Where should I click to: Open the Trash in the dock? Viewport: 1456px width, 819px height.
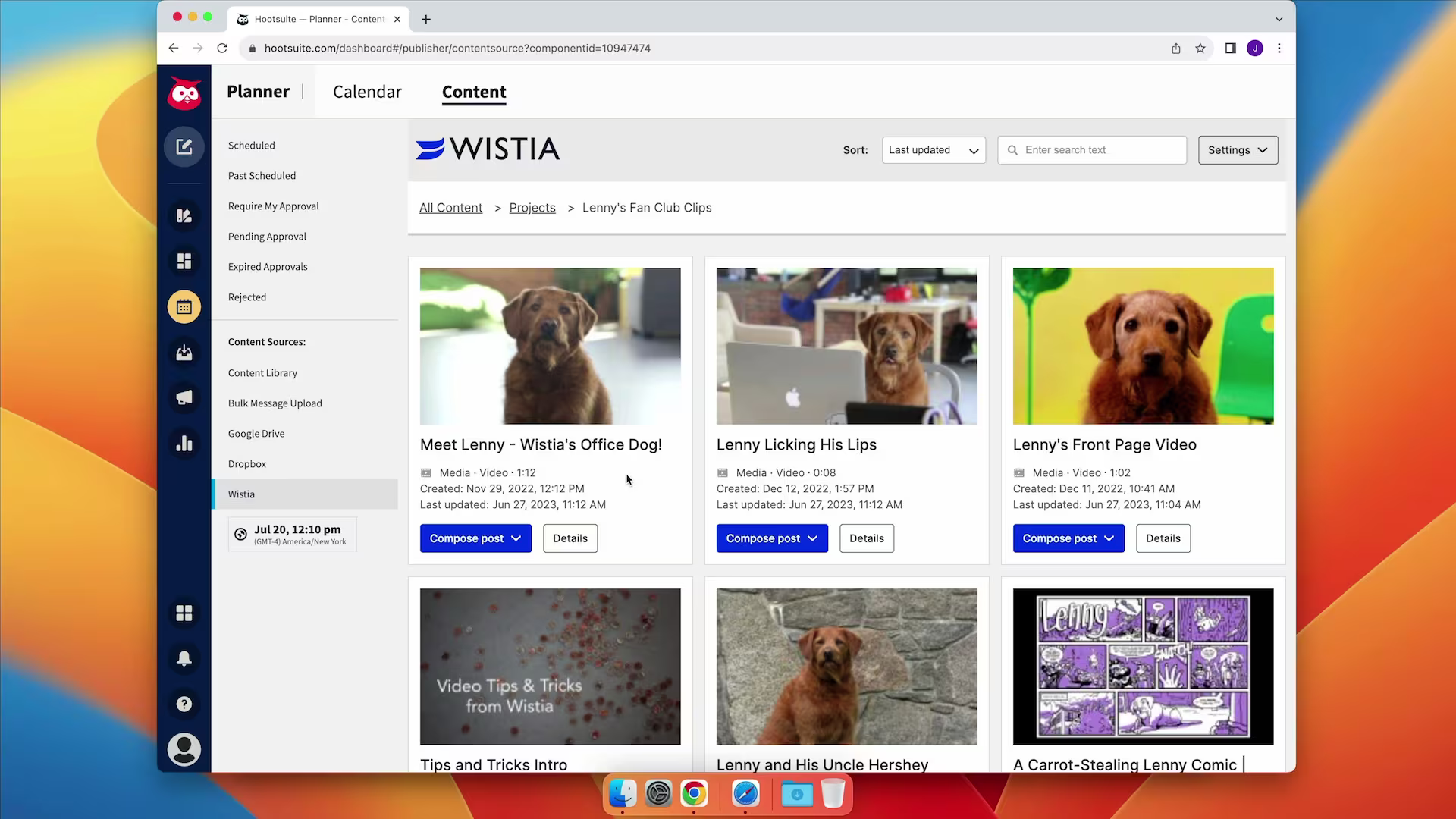click(x=833, y=794)
